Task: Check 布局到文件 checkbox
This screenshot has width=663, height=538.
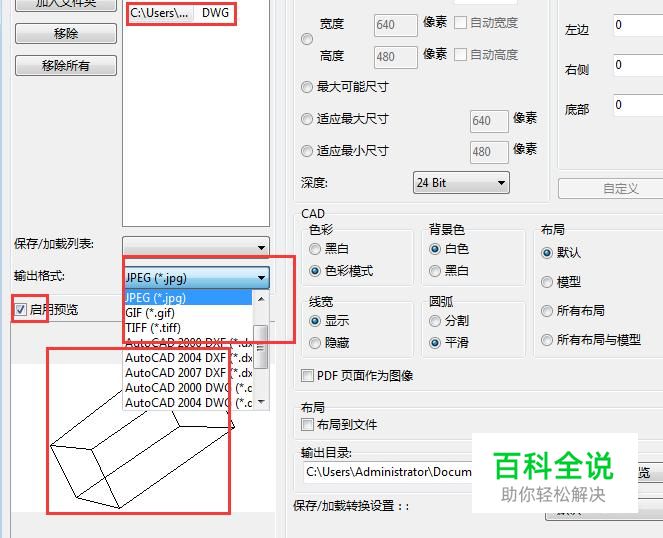Action: click(x=307, y=424)
